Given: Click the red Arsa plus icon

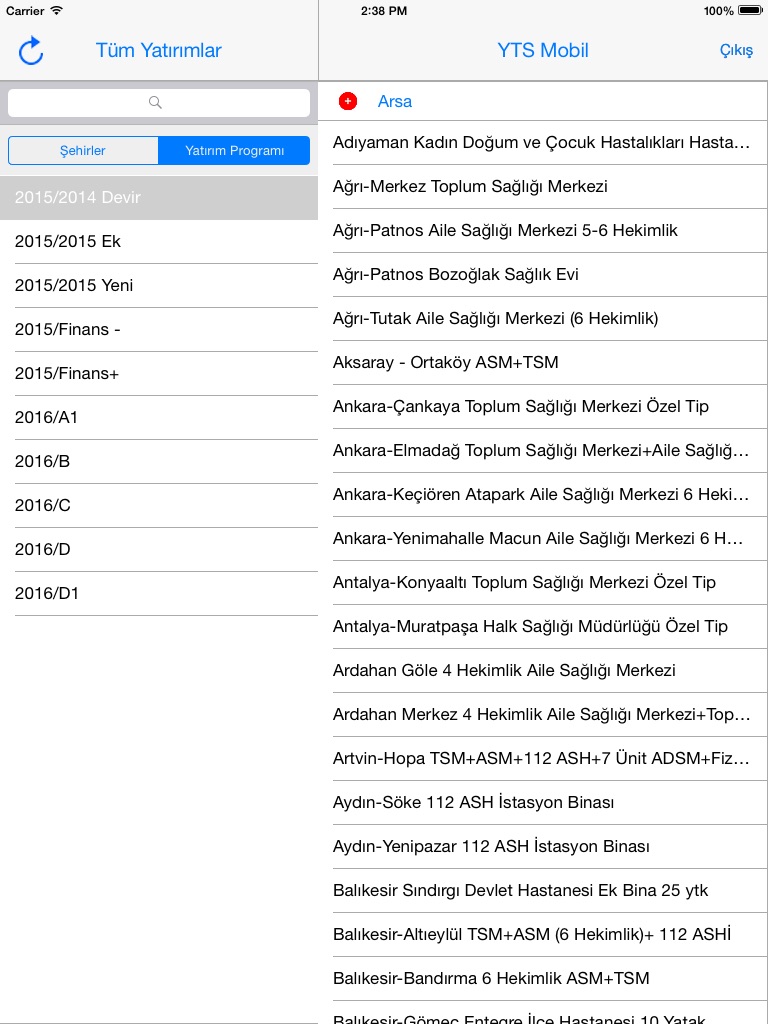Looking at the screenshot, I should coord(348,101).
